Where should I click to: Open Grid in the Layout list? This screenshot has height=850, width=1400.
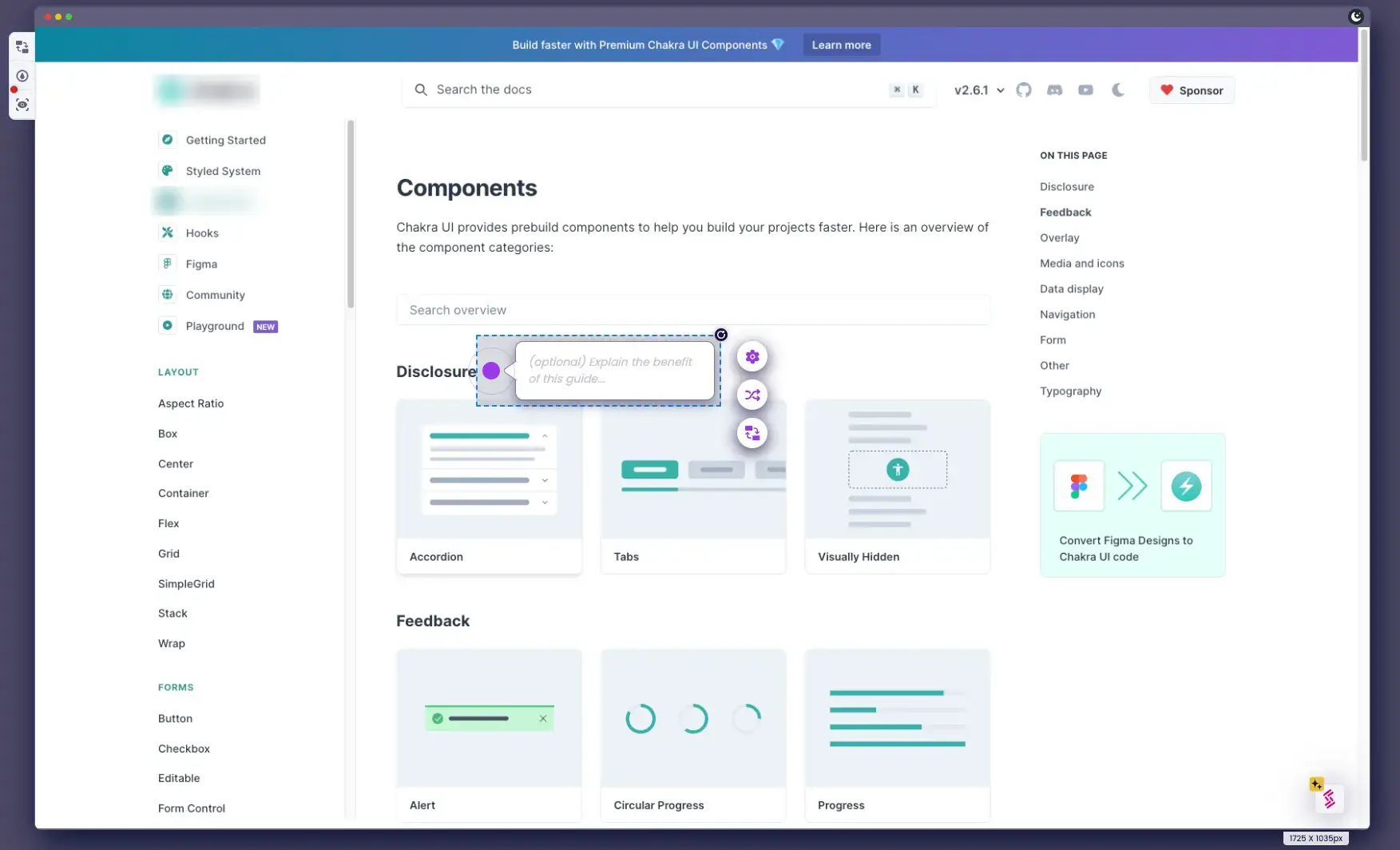tap(169, 554)
